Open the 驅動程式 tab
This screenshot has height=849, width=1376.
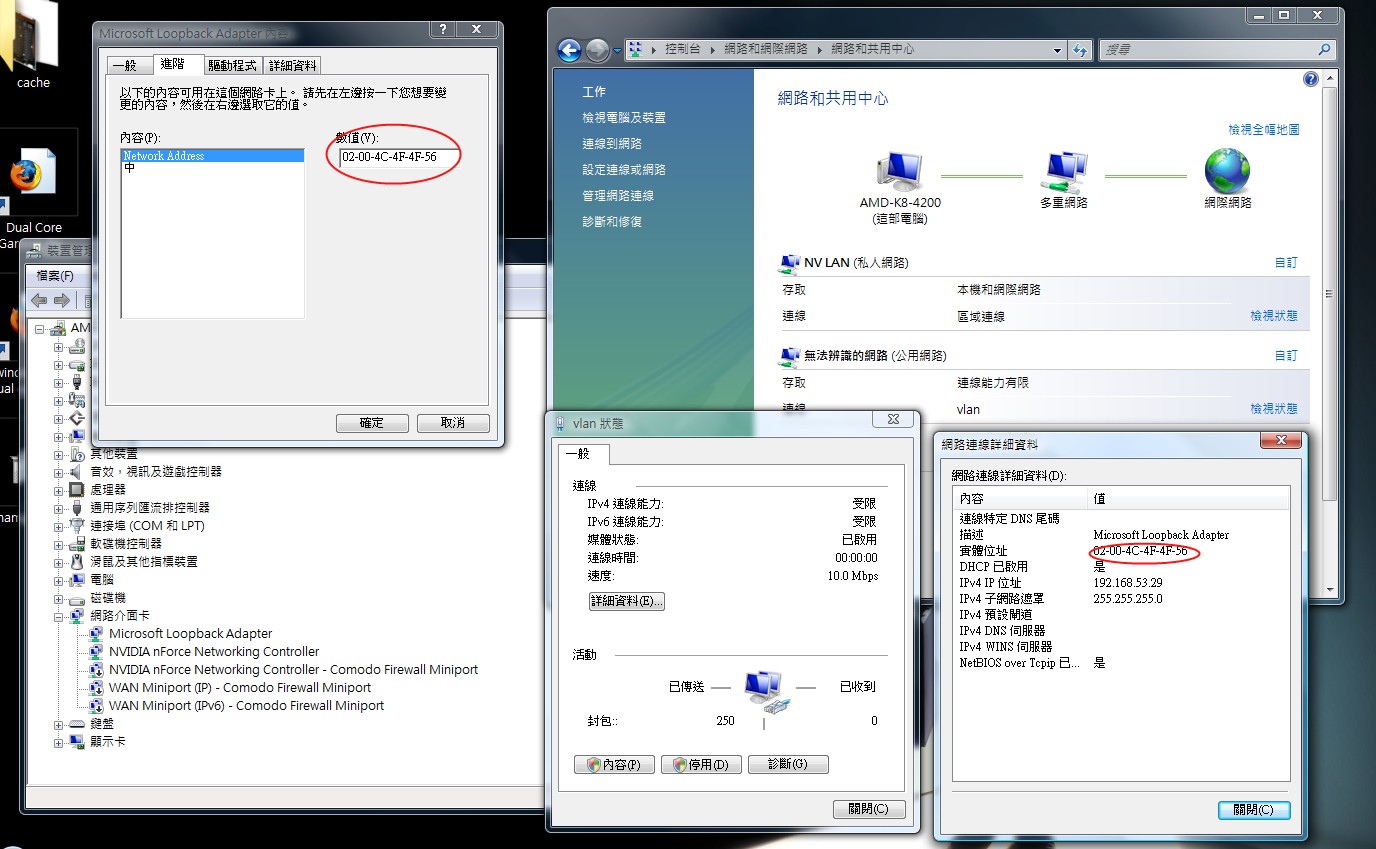pos(232,65)
